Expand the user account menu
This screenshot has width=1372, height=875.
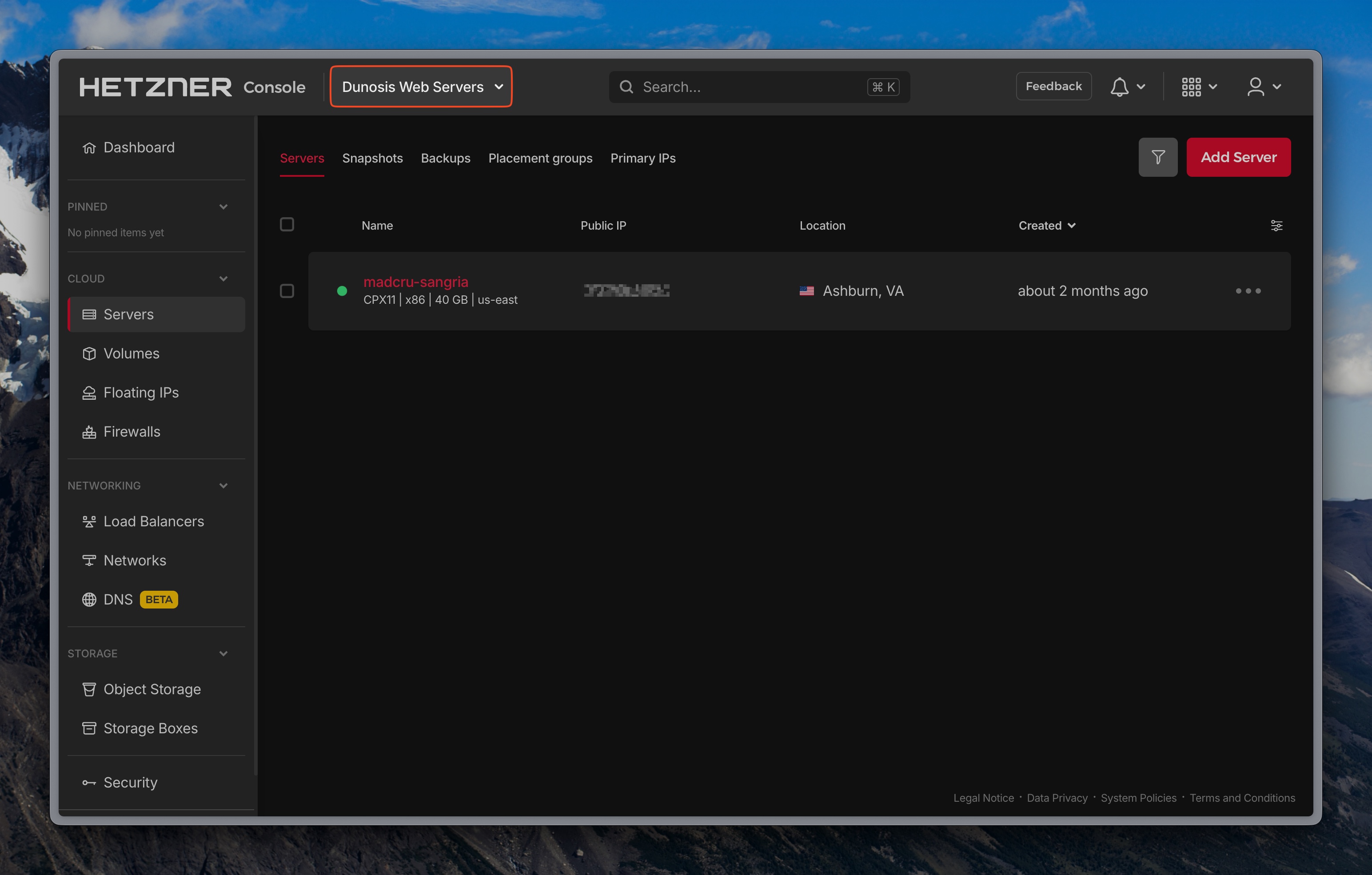(x=1263, y=86)
